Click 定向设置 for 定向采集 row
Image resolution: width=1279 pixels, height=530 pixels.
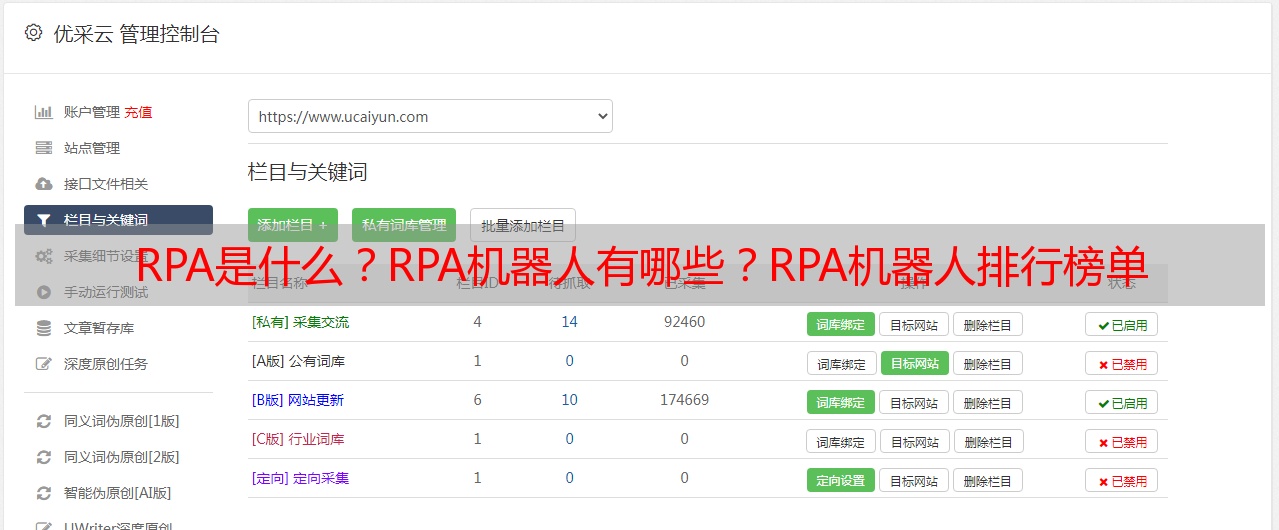coord(841,480)
